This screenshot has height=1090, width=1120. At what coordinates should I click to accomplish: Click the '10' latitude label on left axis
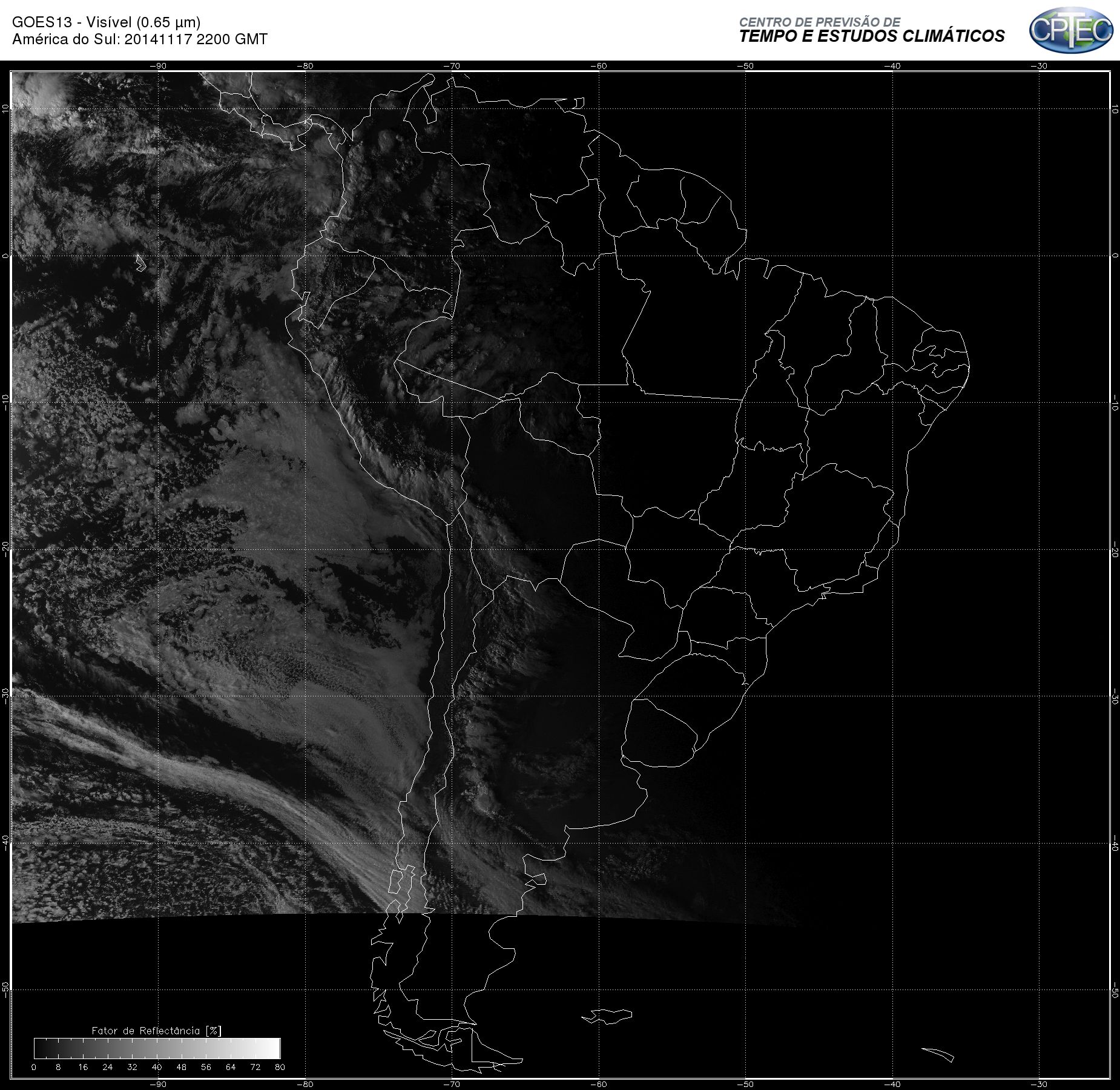point(5,109)
